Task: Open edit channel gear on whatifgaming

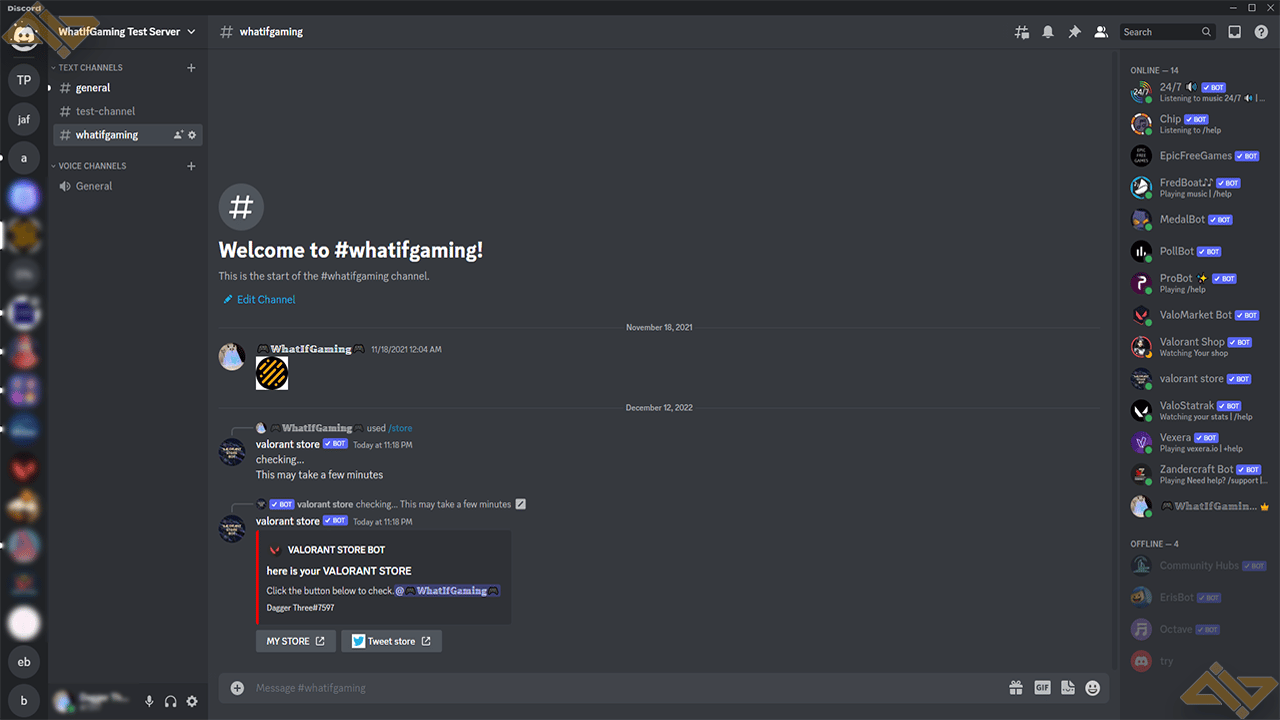Action: pos(193,135)
